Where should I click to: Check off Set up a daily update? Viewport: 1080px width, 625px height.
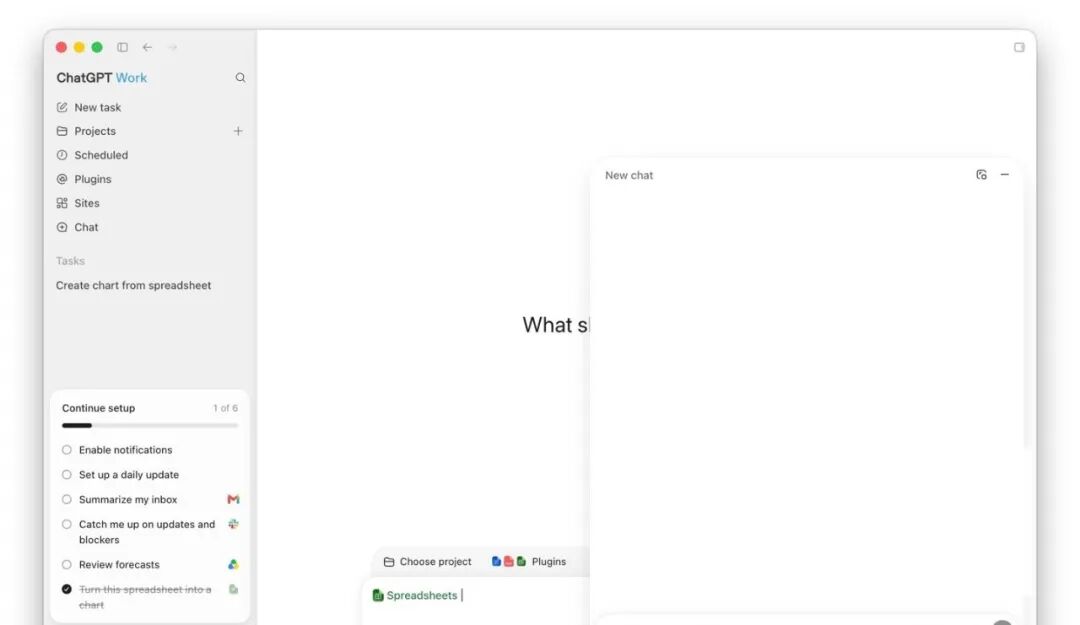coord(67,475)
